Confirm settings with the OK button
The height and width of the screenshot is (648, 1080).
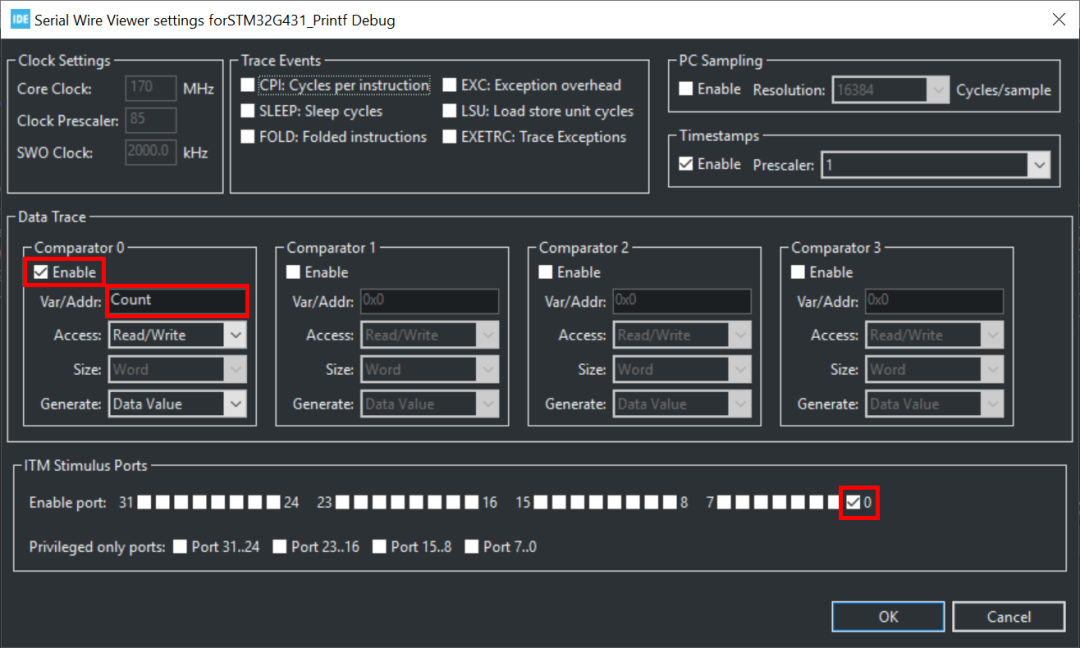[888, 616]
